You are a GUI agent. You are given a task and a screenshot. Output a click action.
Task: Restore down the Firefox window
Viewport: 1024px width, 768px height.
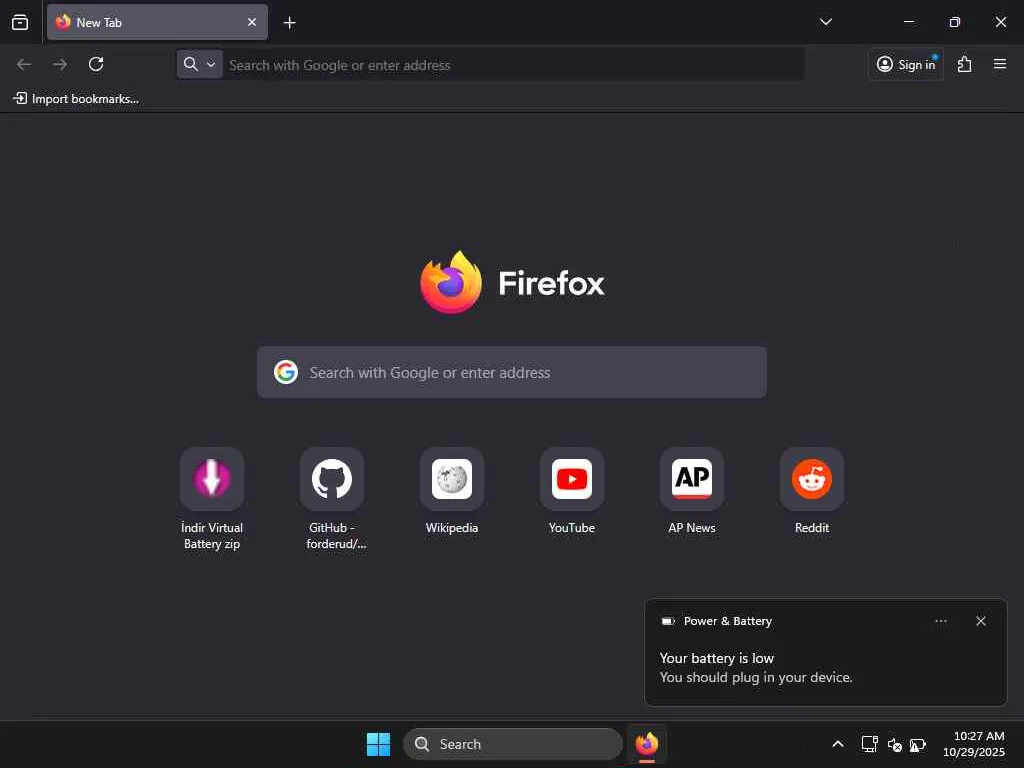pos(954,22)
